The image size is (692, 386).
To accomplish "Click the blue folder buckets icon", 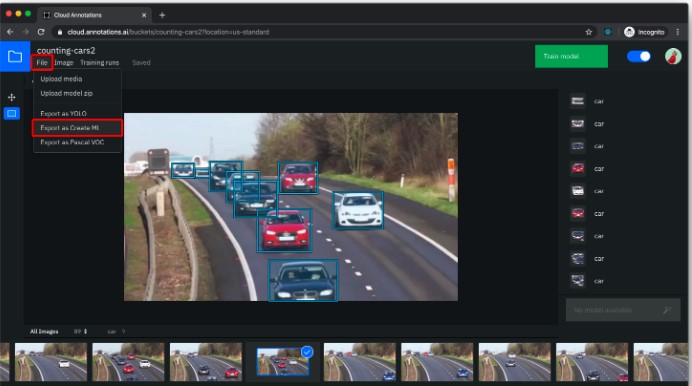I will [x=15, y=56].
